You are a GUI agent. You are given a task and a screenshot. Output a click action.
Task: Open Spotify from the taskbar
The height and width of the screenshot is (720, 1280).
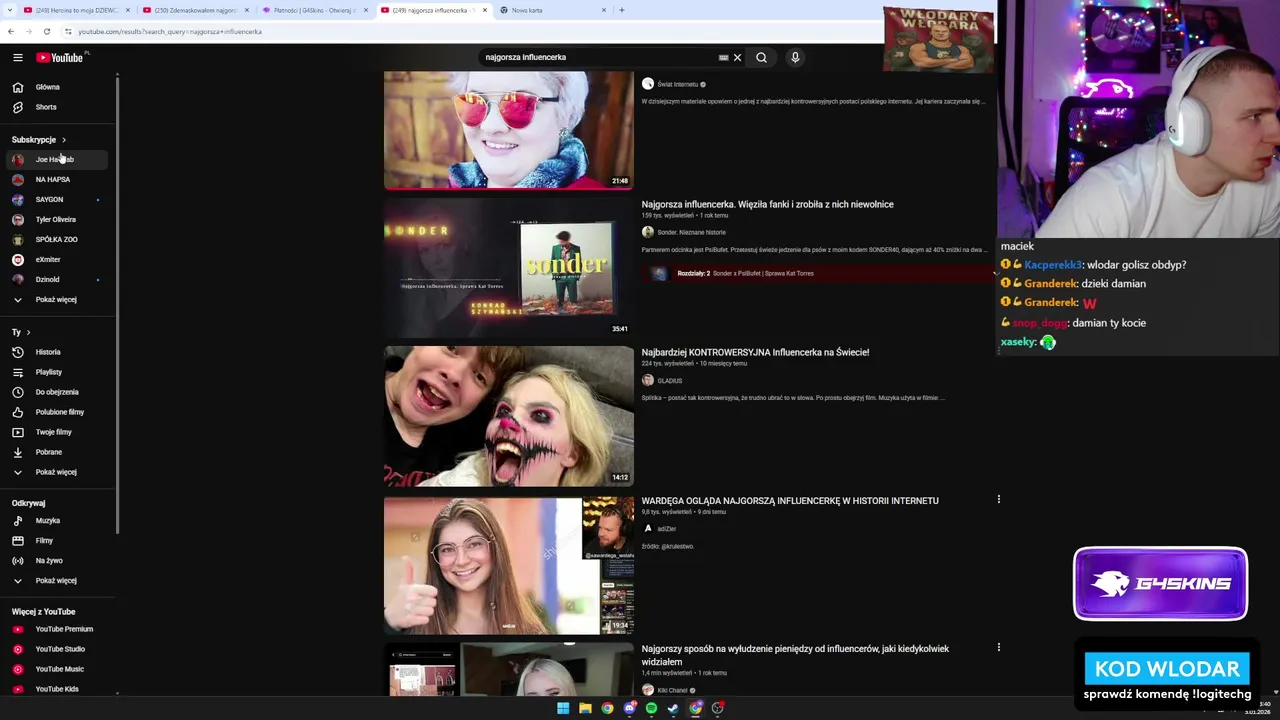[651, 708]
